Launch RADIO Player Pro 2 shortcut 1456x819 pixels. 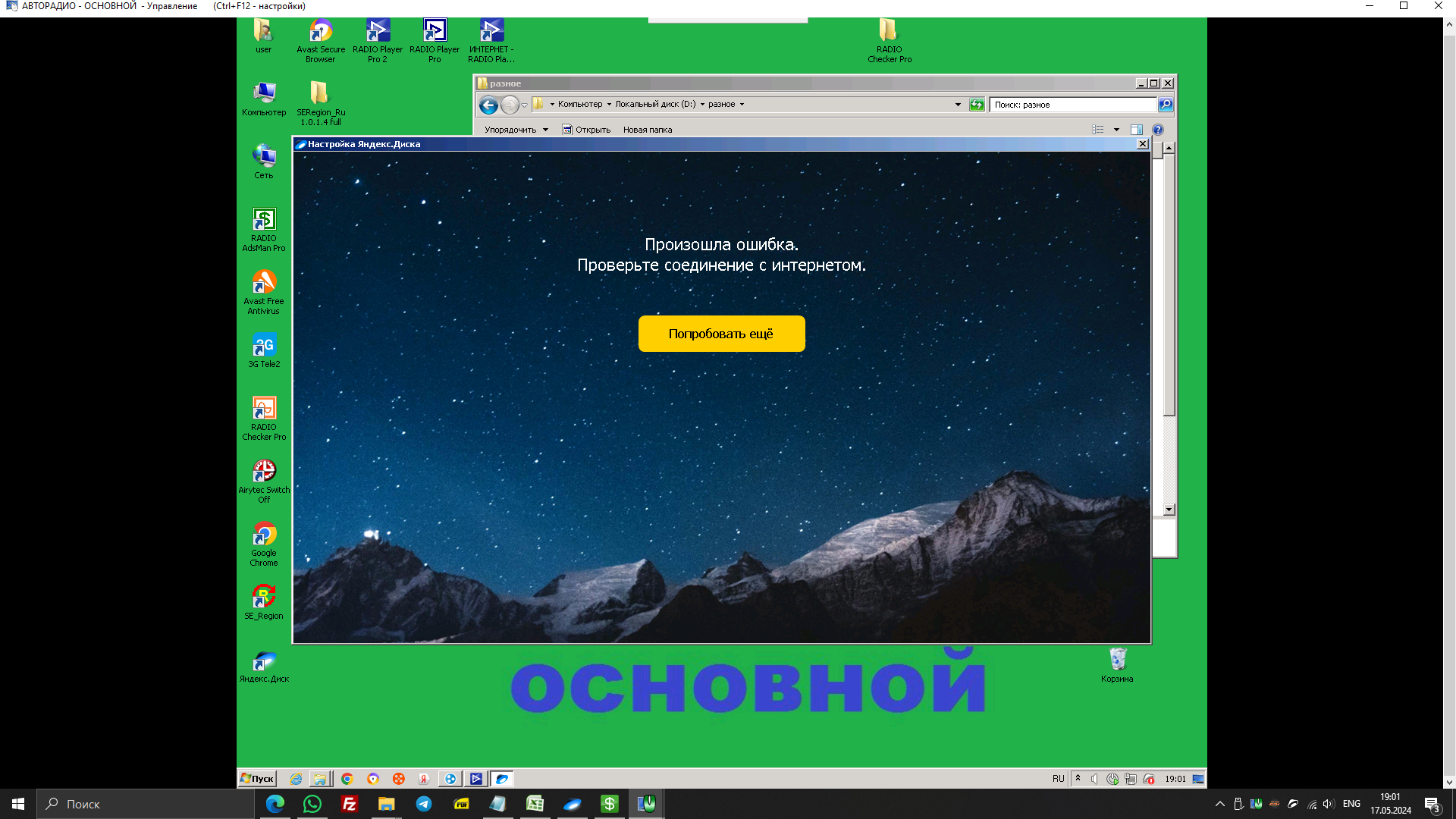tap(378, 41)
